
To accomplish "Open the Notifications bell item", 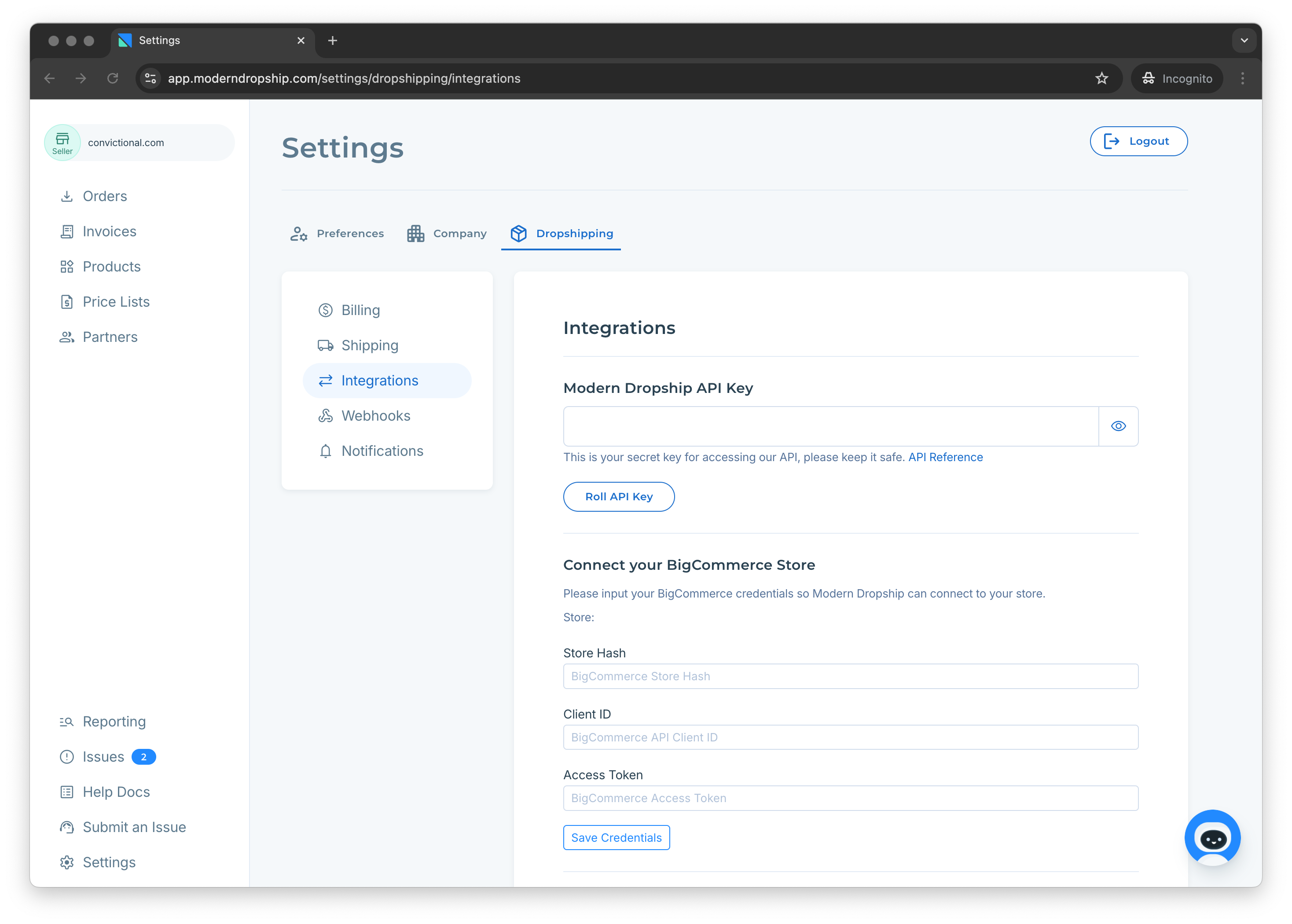I will pyautogui.click(x=382, y=451).
